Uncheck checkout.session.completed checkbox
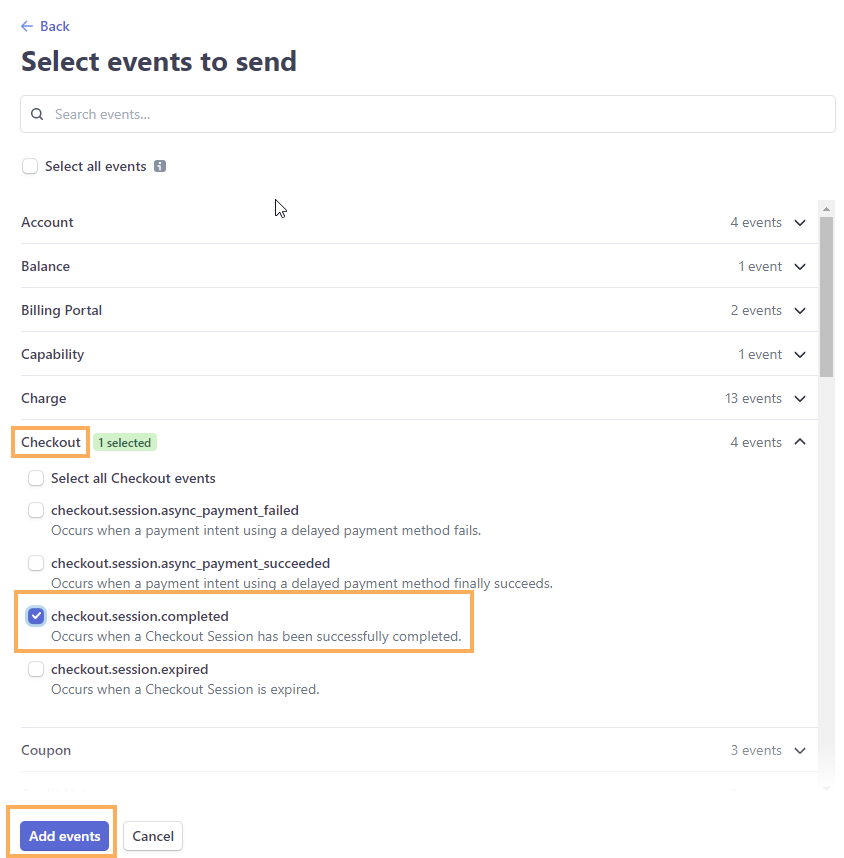The height and width of the screenshot is (858, 844). (x=36, y=616)
